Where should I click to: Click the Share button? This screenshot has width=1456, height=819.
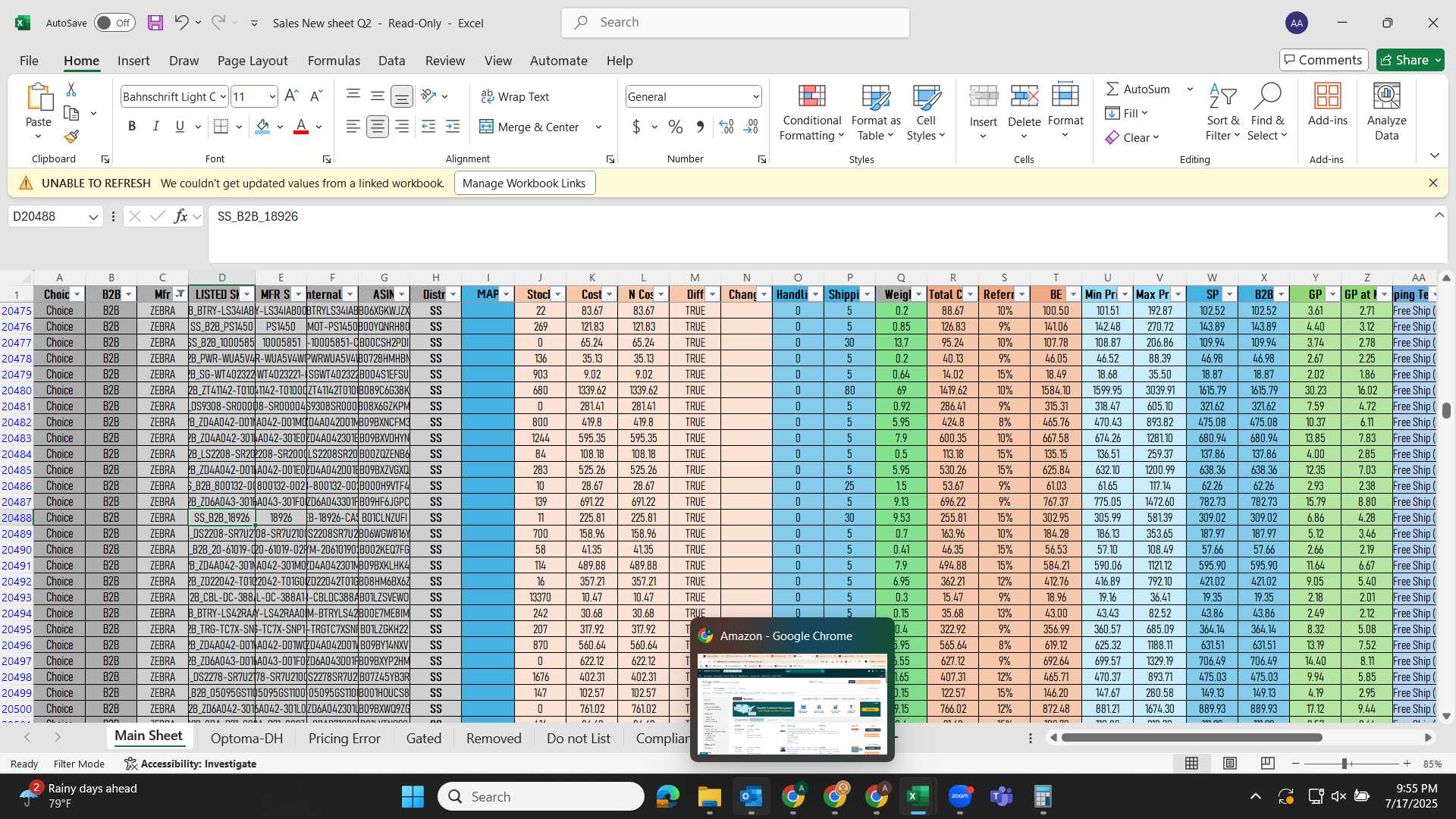click(1410, 60)
